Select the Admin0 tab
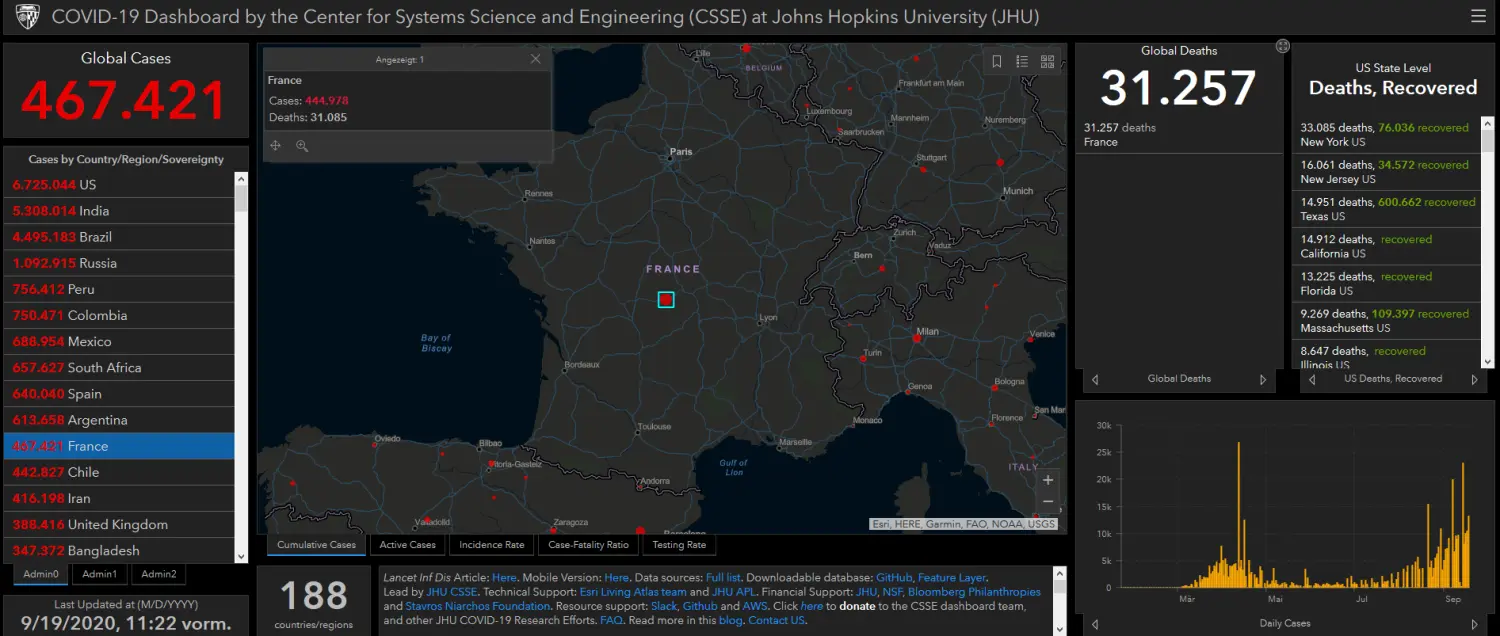 coord(41,574)
